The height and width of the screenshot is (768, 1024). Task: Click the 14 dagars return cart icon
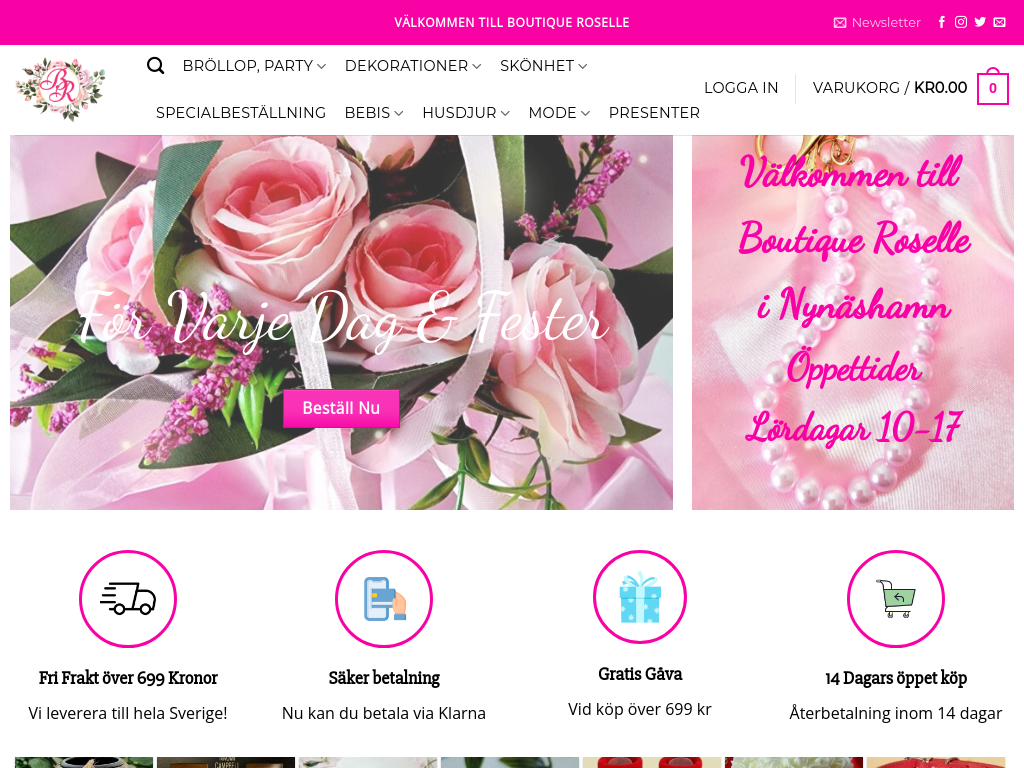click(x=896, y=598)
